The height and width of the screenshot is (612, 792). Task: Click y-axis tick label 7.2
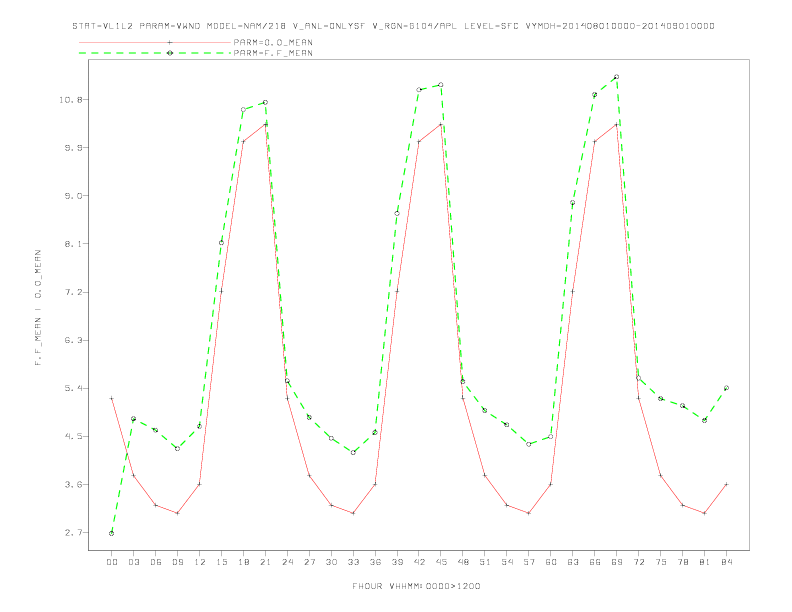(73, 292)
